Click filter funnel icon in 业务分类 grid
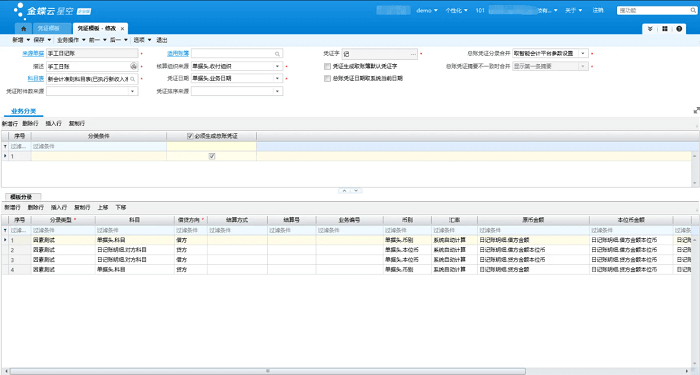The width and height of the screenshot is (700, 375). 5,146
